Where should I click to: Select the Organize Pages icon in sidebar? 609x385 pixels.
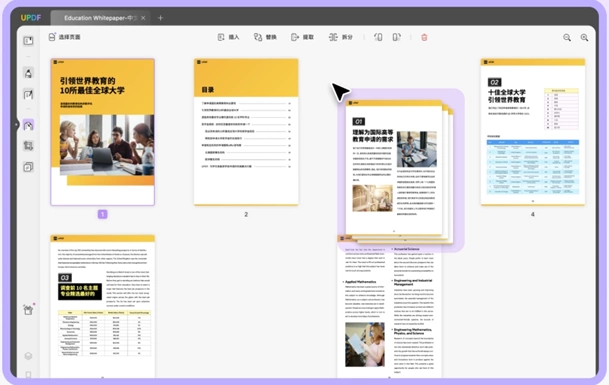pyautogui.click(x=28, y=125)
